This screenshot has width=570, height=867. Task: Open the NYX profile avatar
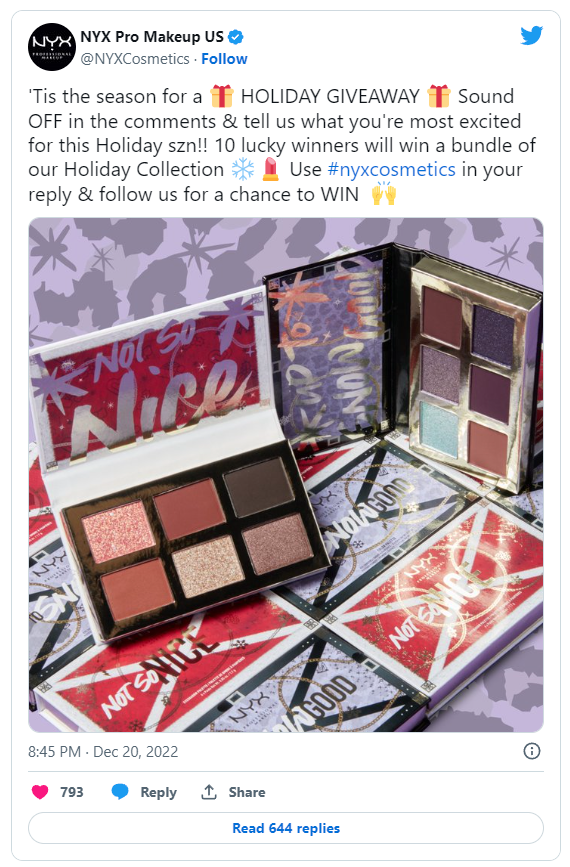[52, 47]
